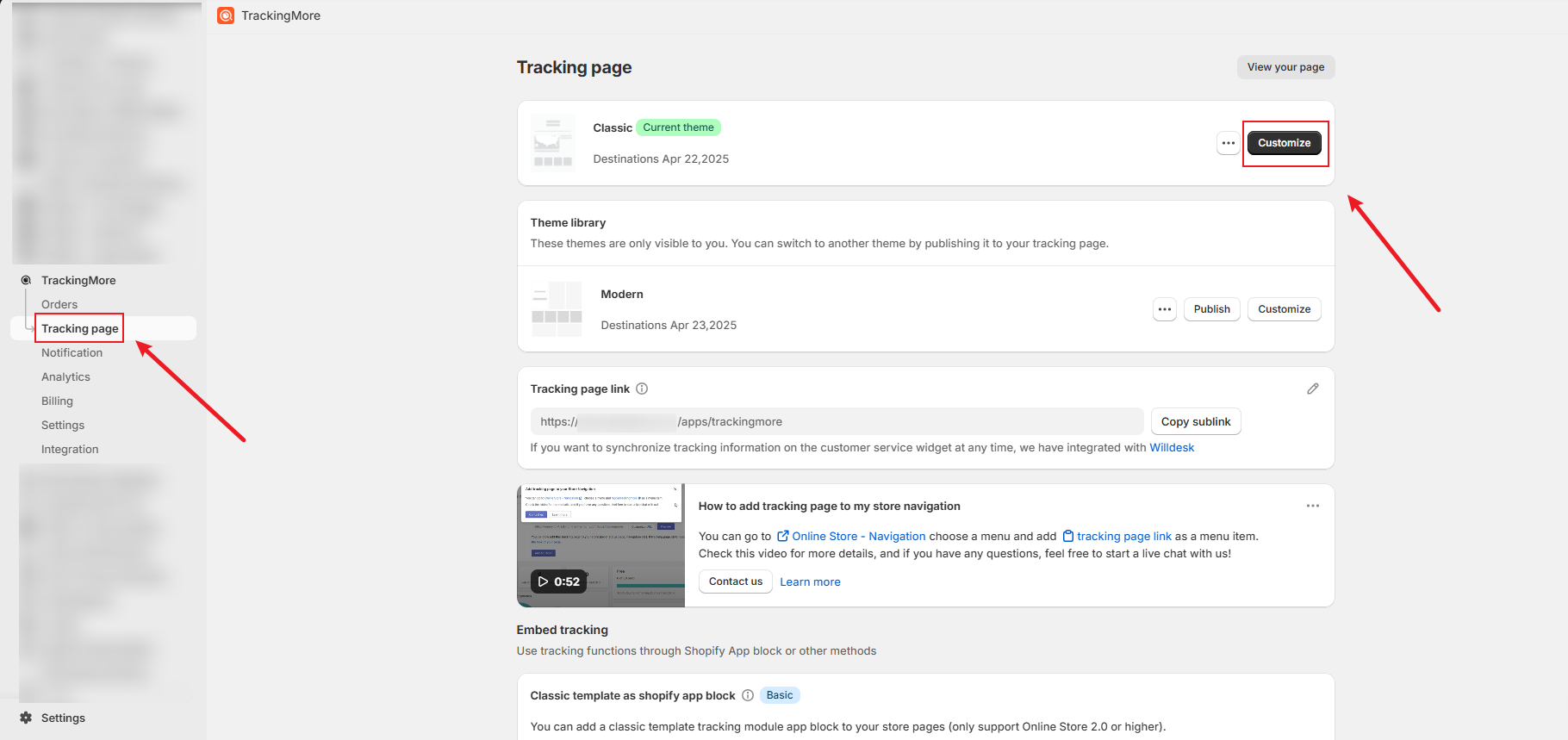The height and width of the screenshot is (740, 1568).
Task: Click the Classic theme thumbnail
Action: pos(553,143)
